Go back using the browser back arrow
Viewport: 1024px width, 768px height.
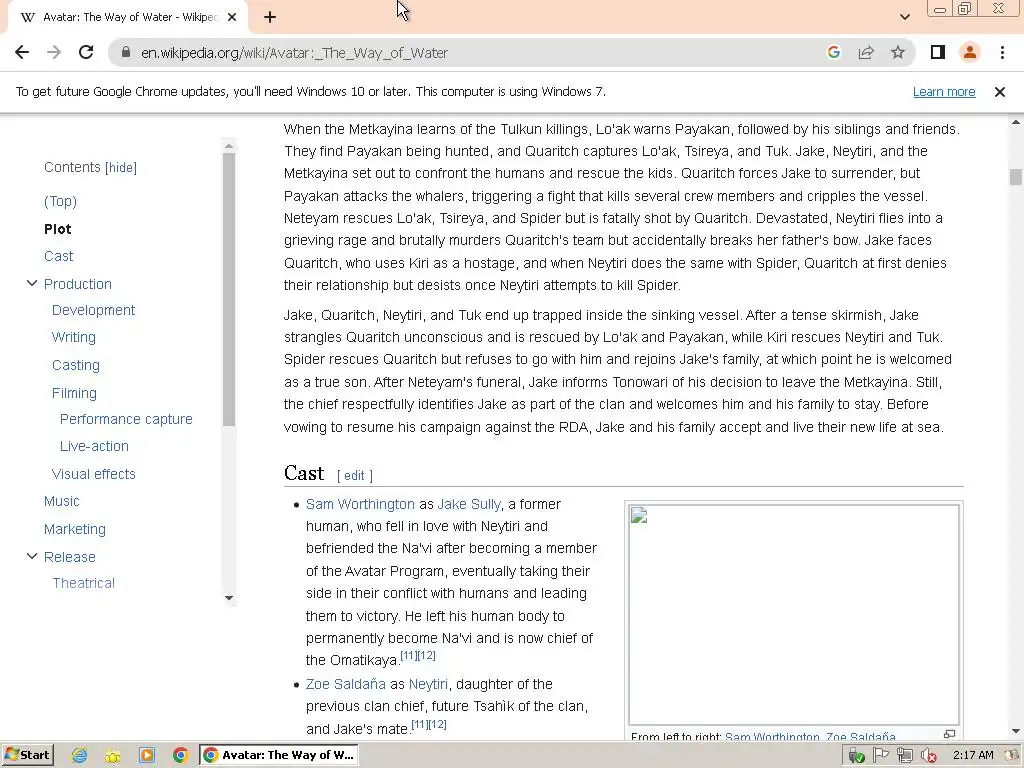point(22,52)
